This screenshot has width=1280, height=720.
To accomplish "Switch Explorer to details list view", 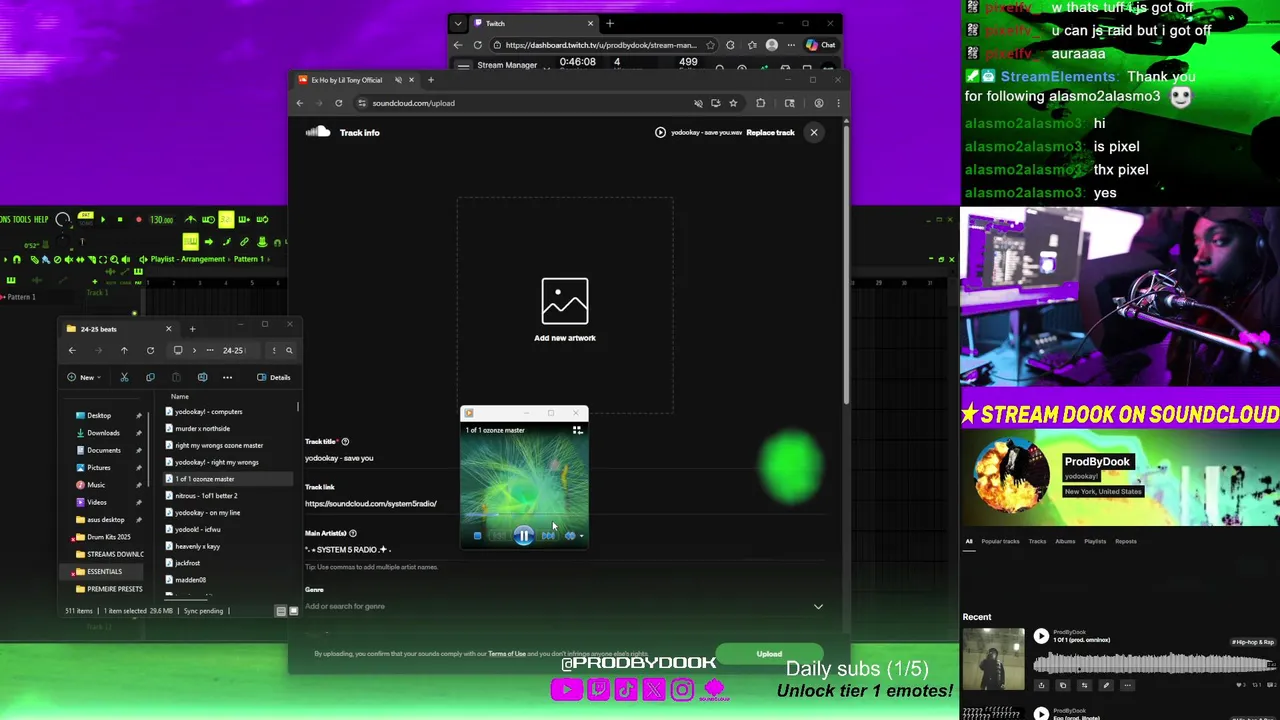I will pyautogui.click(x=281, y=611).
